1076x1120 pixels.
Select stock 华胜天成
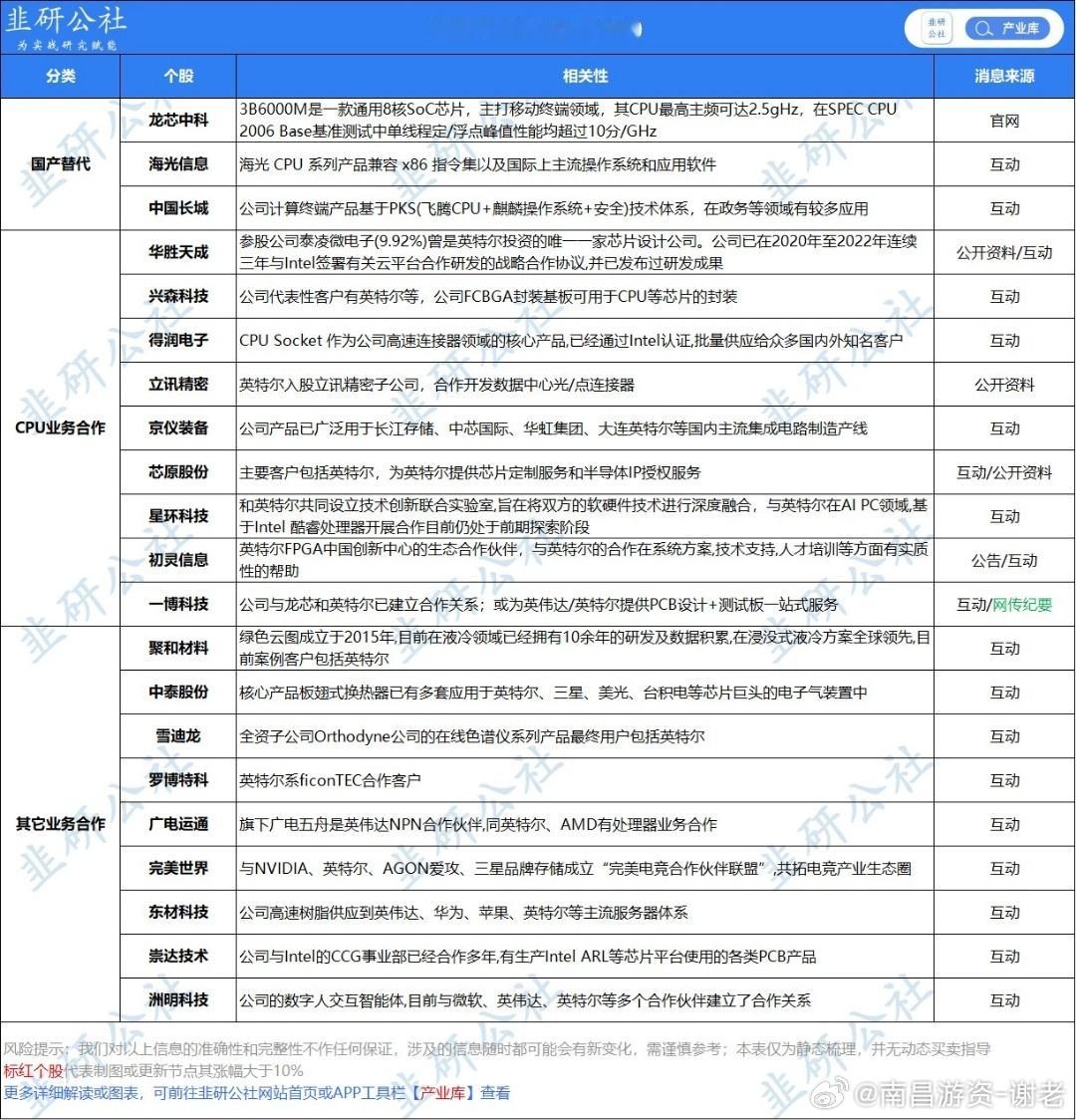coord(178,252)
